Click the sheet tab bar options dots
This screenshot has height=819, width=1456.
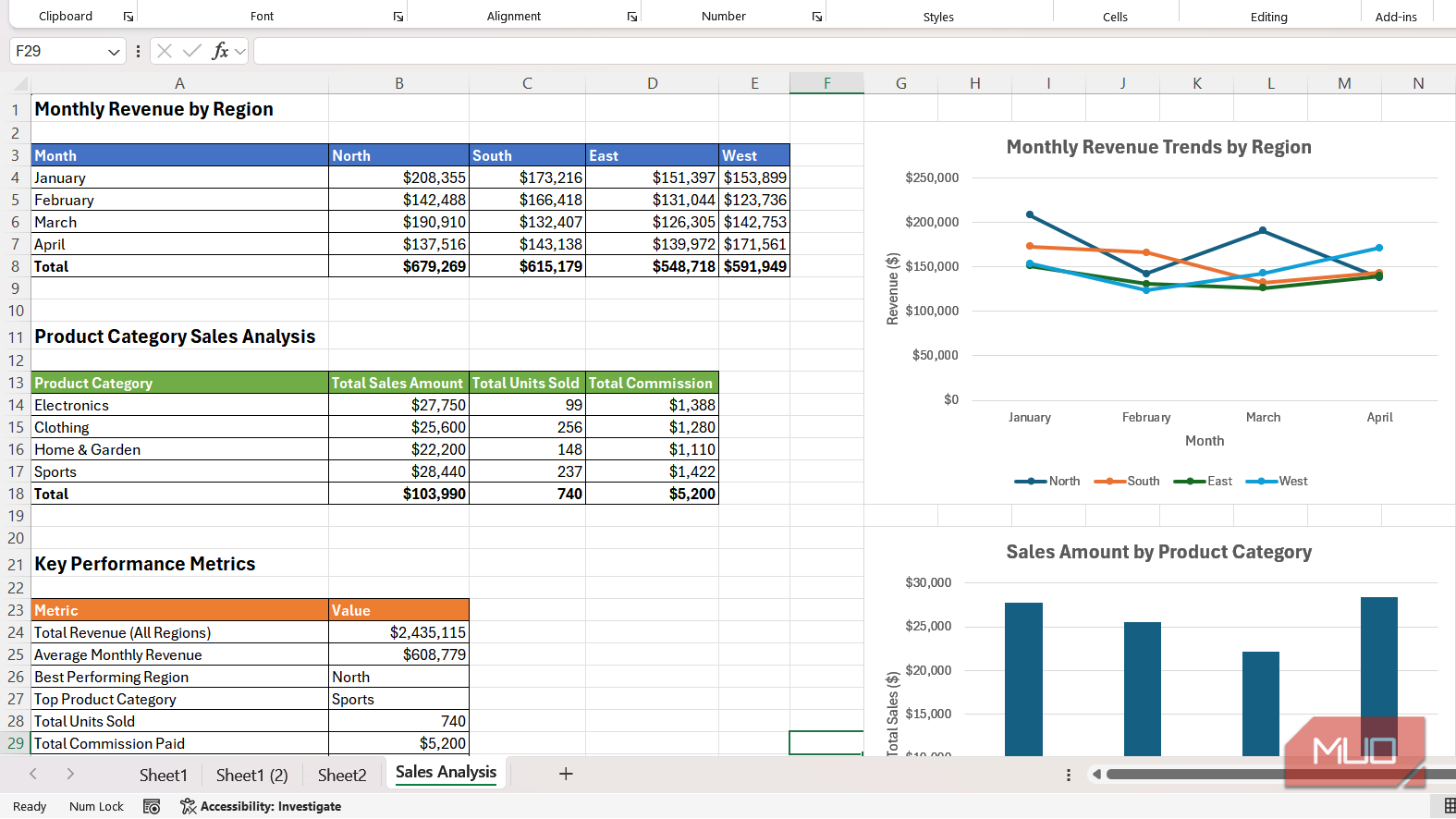(1068, 775)
